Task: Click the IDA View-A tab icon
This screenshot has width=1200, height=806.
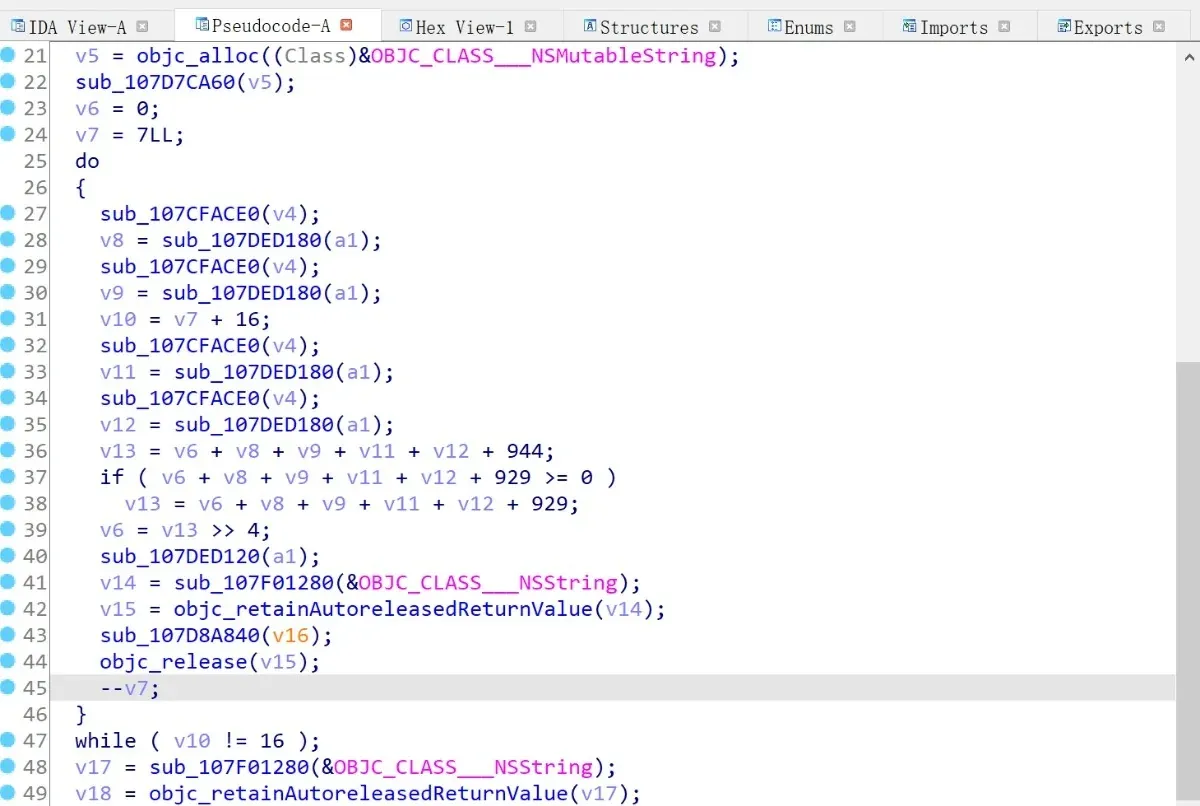Action: point(18,26)
